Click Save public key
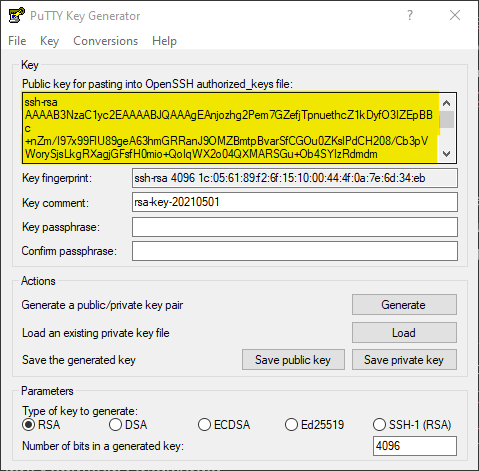The width and height of the screenshot is (479, 471). pyautogui.click(x=293, y=360)
